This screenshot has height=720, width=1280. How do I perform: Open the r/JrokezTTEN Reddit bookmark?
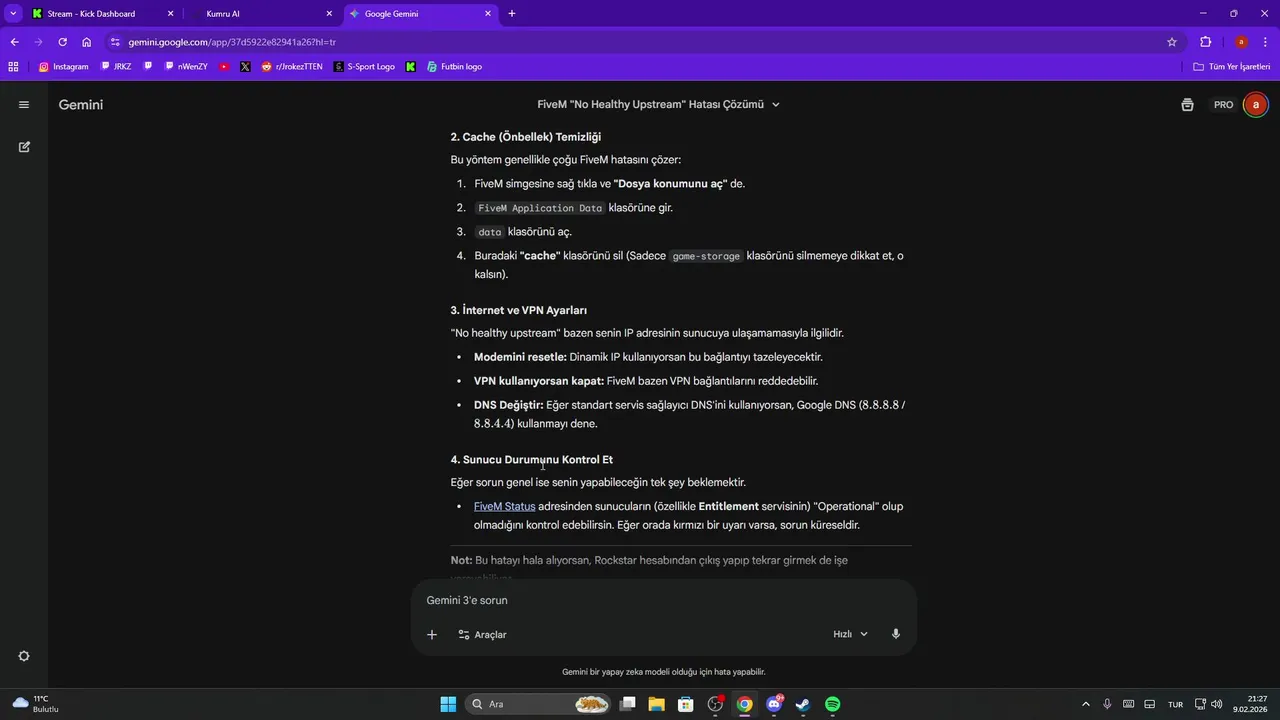point(292,67)
